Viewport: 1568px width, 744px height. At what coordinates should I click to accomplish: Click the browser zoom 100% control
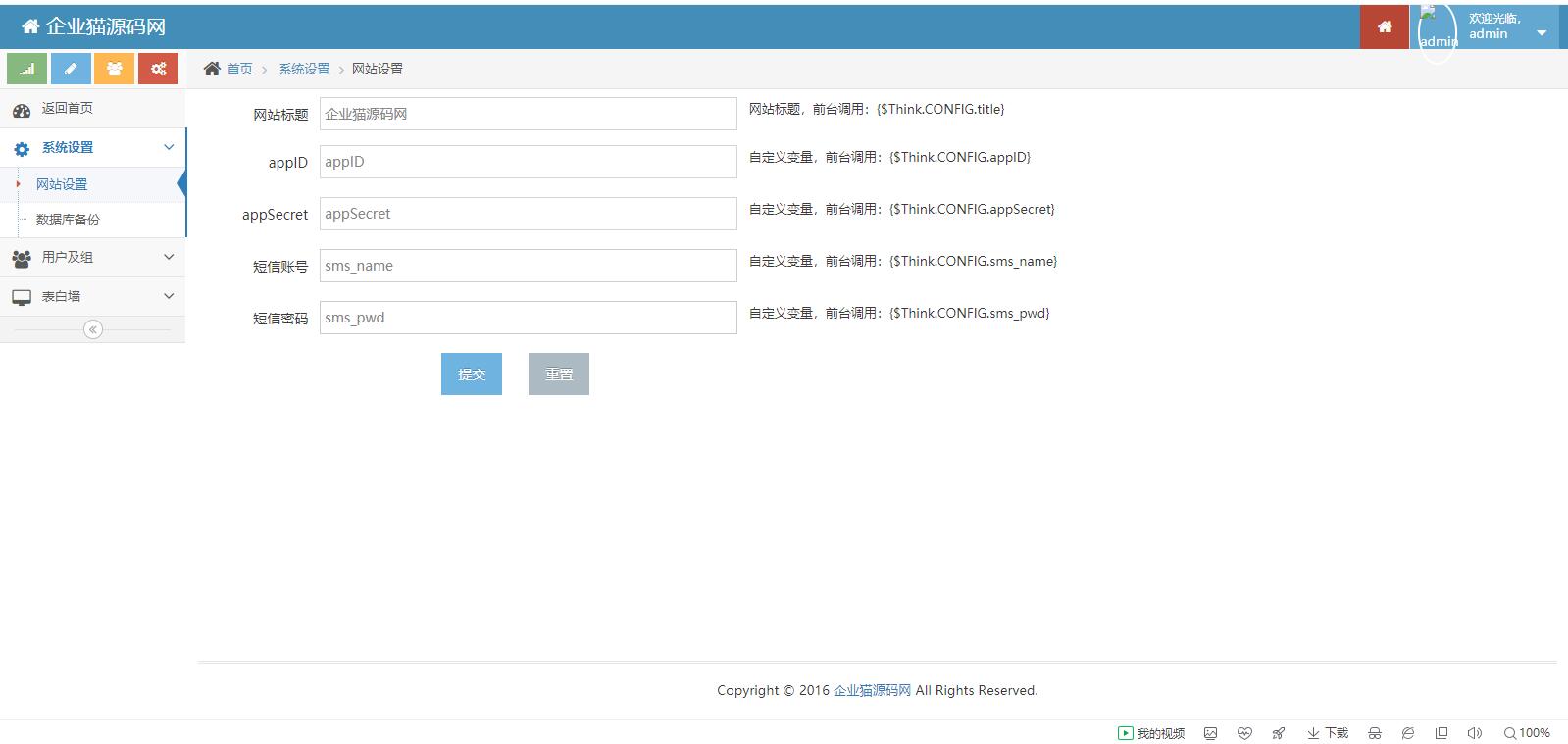coord(1527,733)
